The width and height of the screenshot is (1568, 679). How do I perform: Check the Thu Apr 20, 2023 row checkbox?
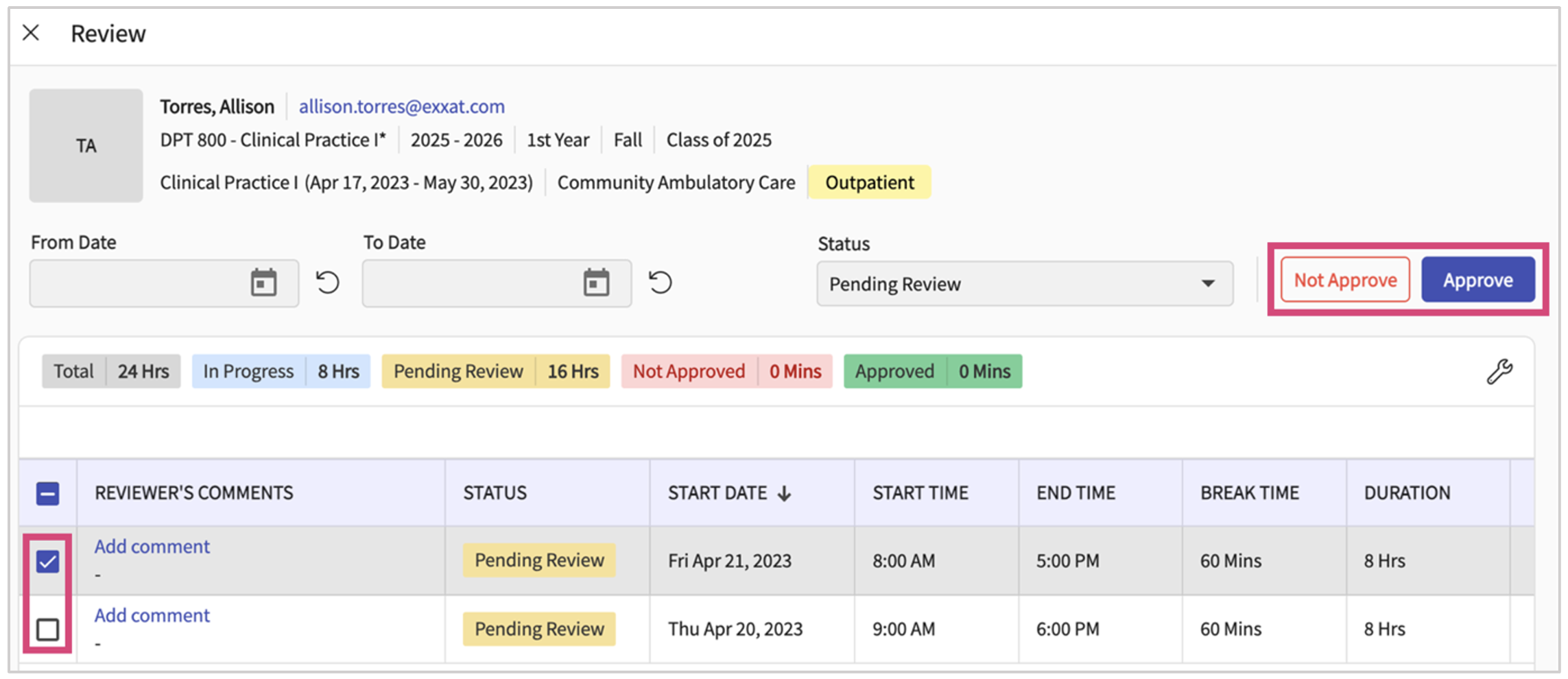pos(47,629)
